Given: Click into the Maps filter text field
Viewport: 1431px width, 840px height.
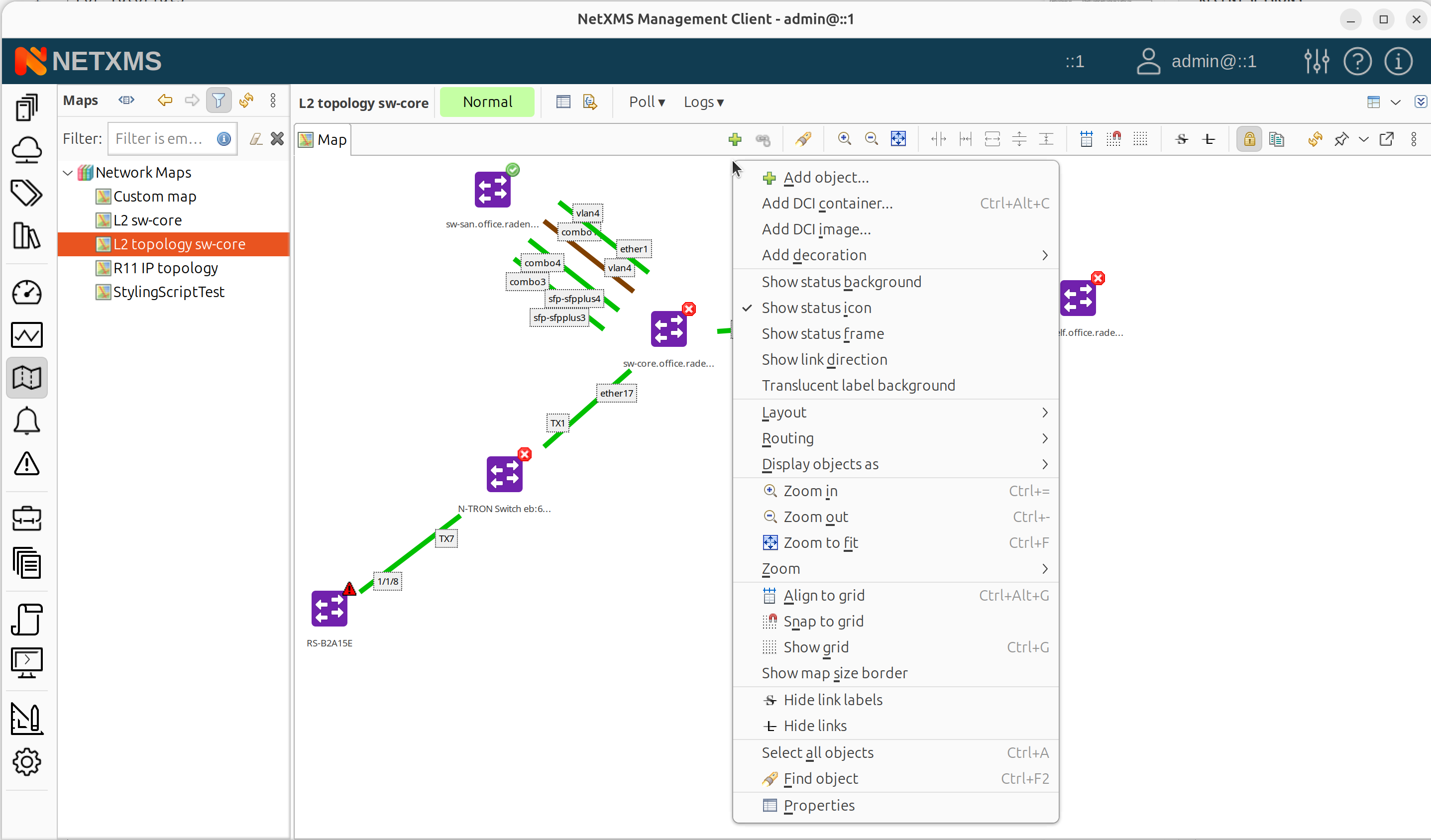Looking at the screenshot, I should click(x=160, y=139).
